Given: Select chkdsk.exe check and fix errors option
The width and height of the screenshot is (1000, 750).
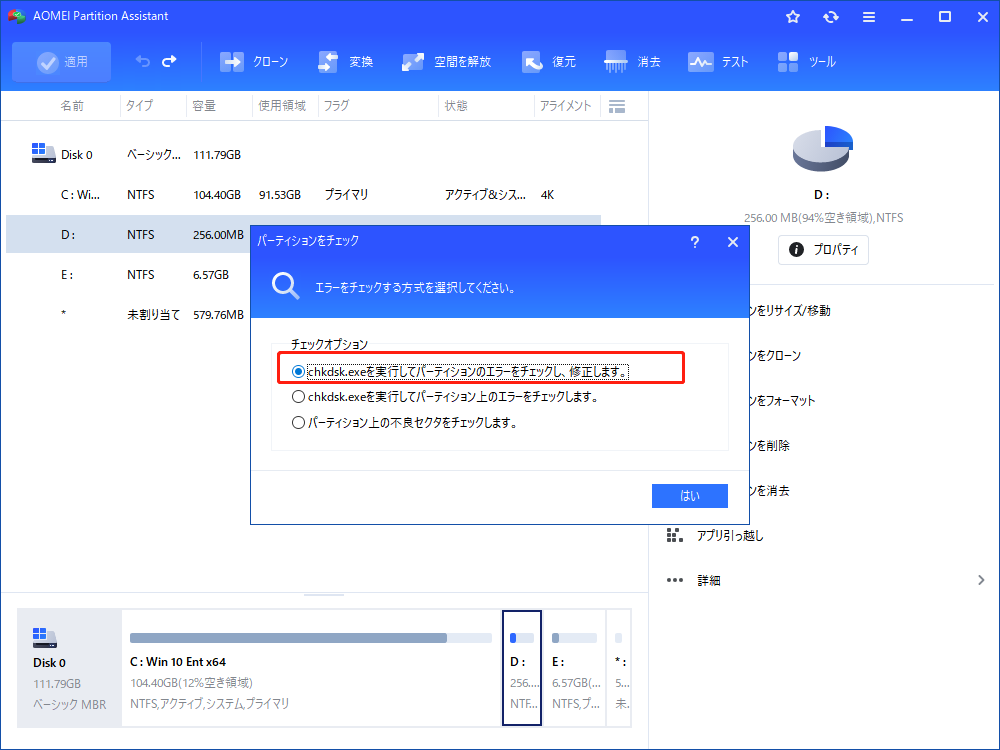Looking at the screenshot, I should pyautogui.click(x=298, y=371).
